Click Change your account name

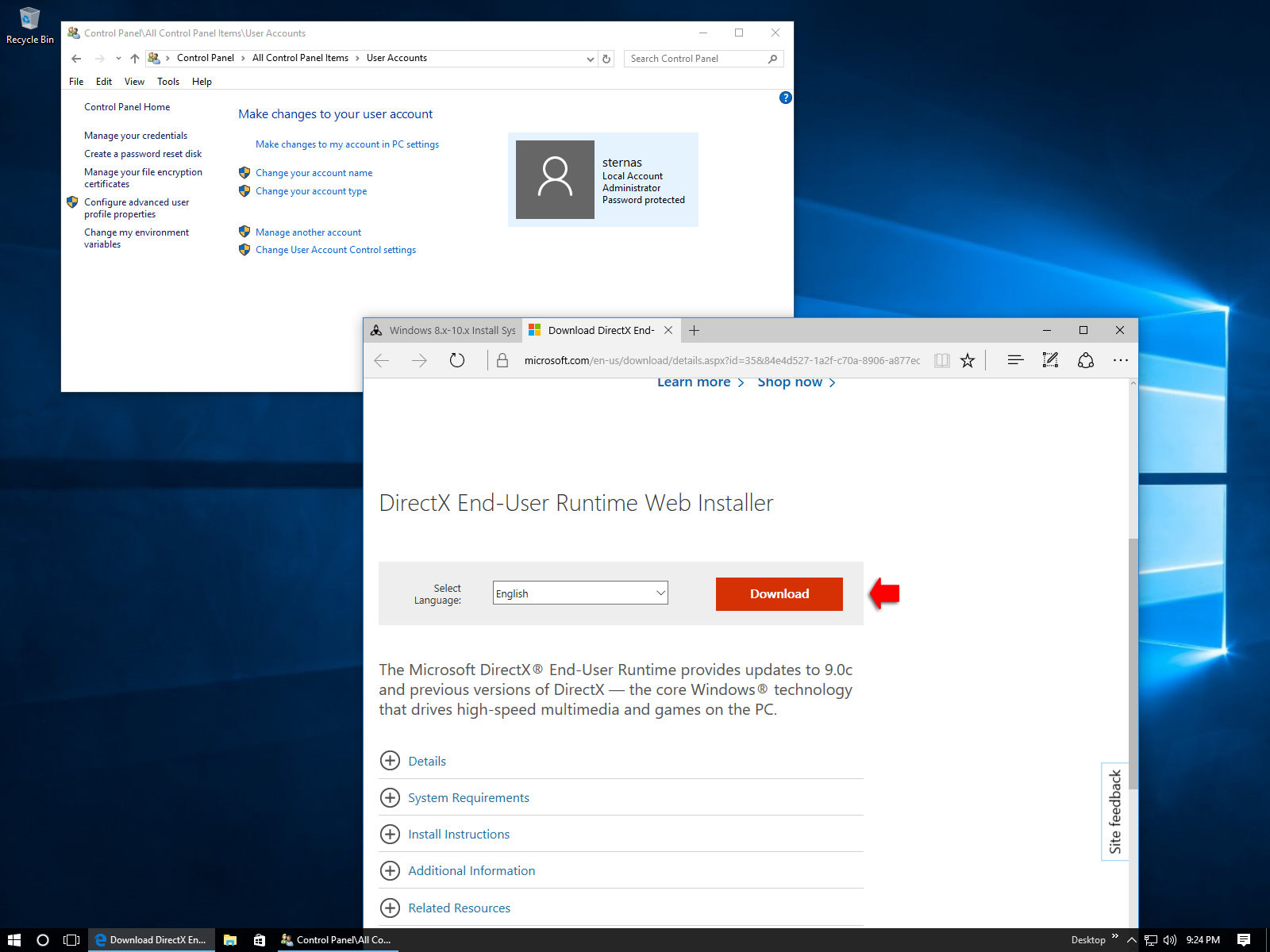click(x=314, y=173)
